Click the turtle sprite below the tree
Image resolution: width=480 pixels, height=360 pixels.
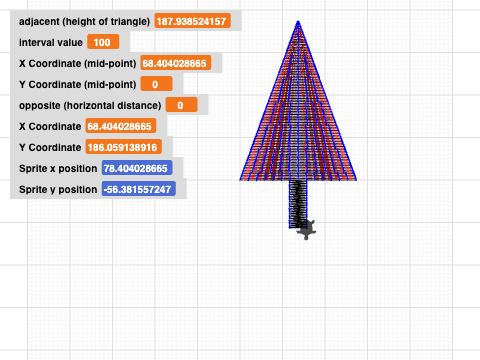pyautogui.click(x=306, y=230)
